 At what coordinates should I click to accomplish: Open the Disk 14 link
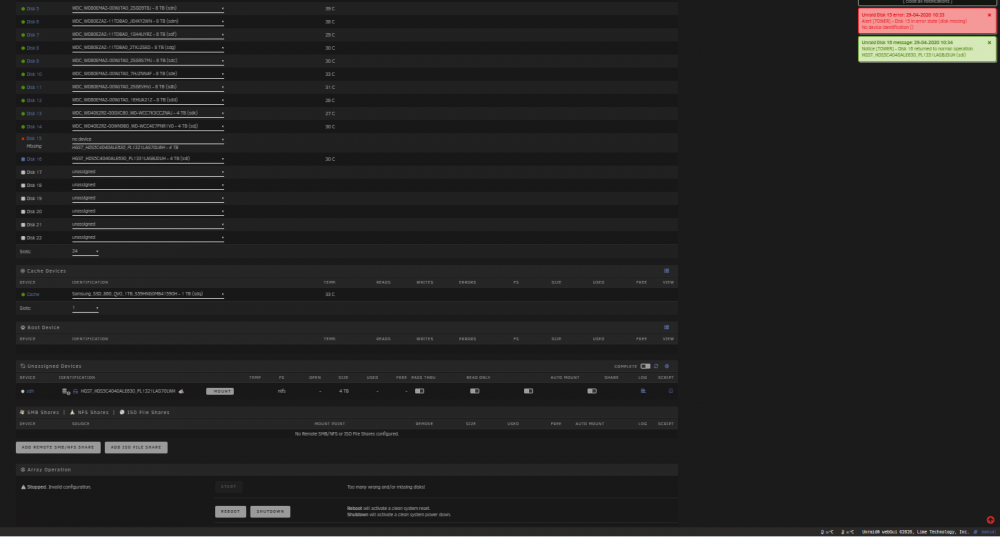point(34,127)
